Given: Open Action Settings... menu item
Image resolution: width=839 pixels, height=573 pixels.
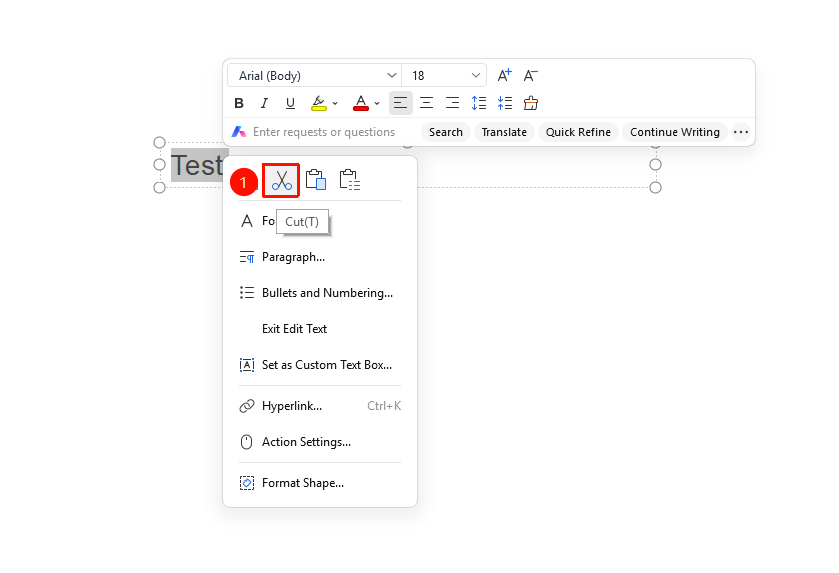Looking at the screenshot, I should pyautogui.click(x=320, y=442).
